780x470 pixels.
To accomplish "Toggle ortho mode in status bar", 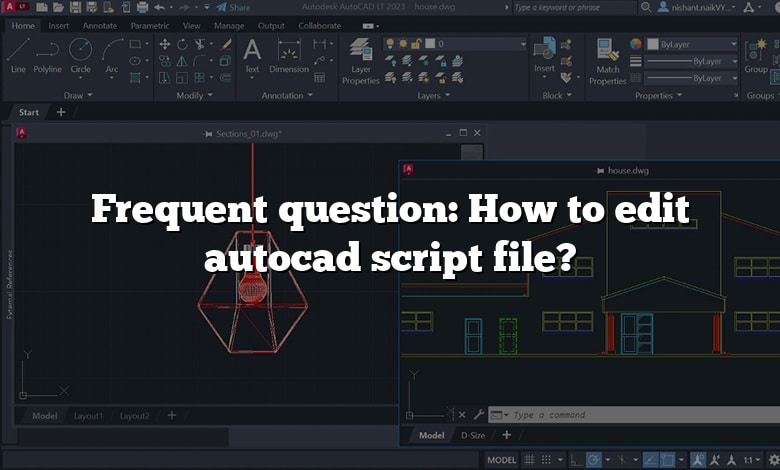I will click(576, 460).
